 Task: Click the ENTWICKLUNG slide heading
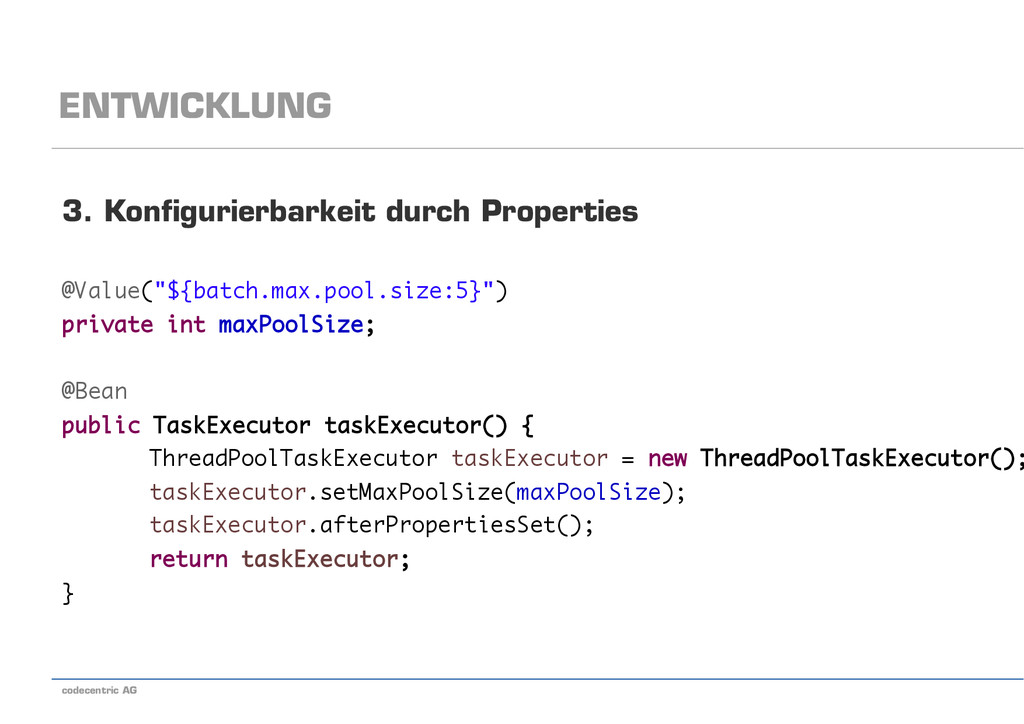[x=195, y=106]
